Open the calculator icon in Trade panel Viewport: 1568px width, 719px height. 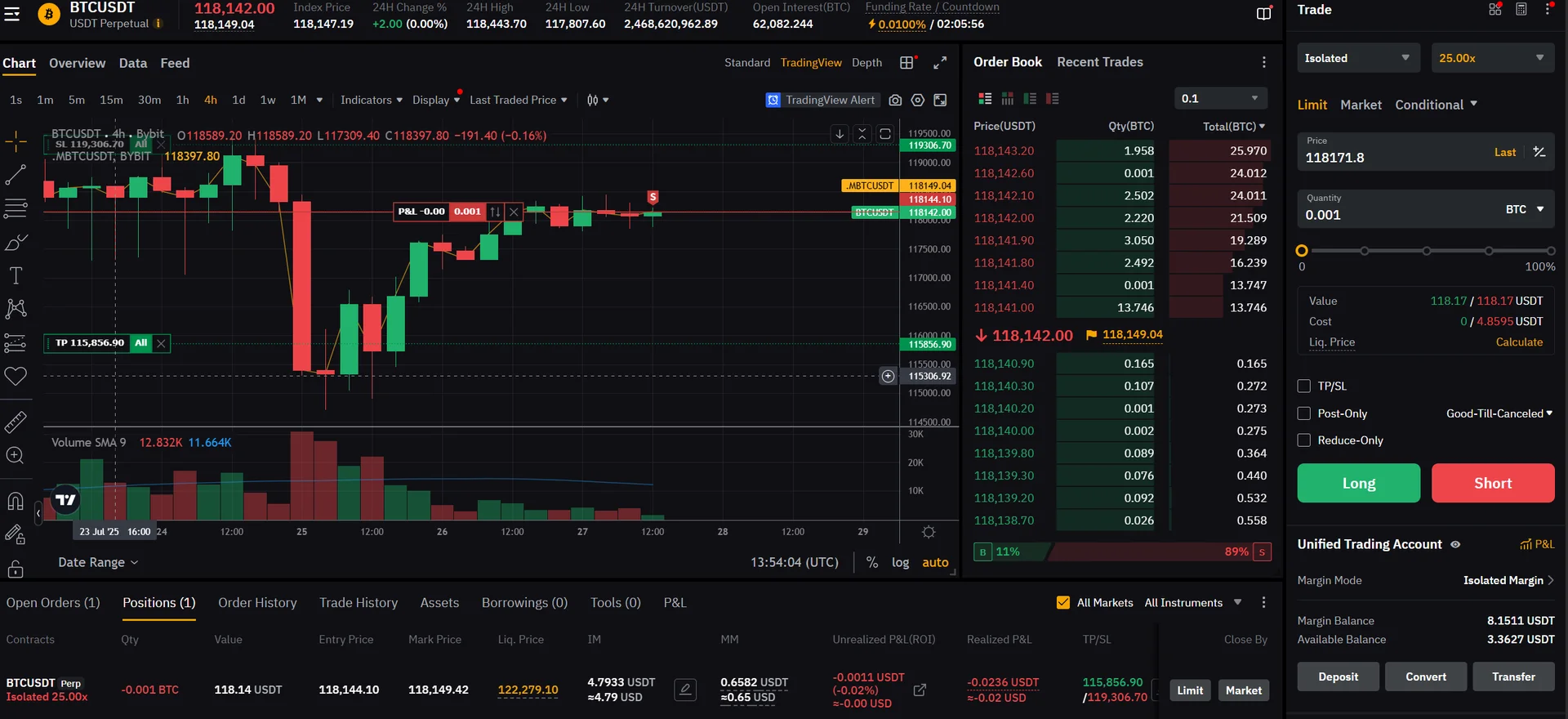[x=1521, y=10]
